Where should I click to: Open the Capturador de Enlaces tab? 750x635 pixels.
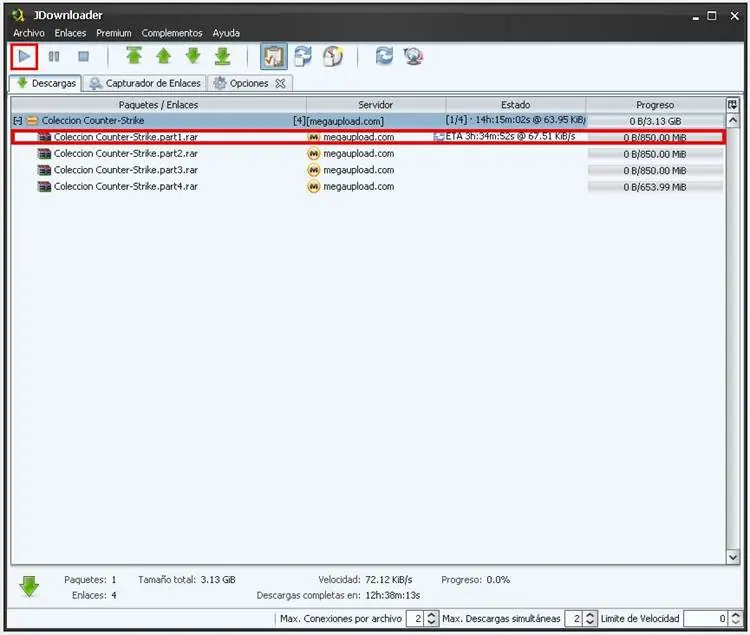tap(145, 83)
